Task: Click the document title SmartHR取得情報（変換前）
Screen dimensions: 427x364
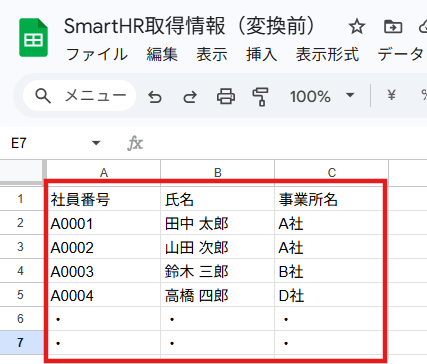Action: click(x=189, y=26)
